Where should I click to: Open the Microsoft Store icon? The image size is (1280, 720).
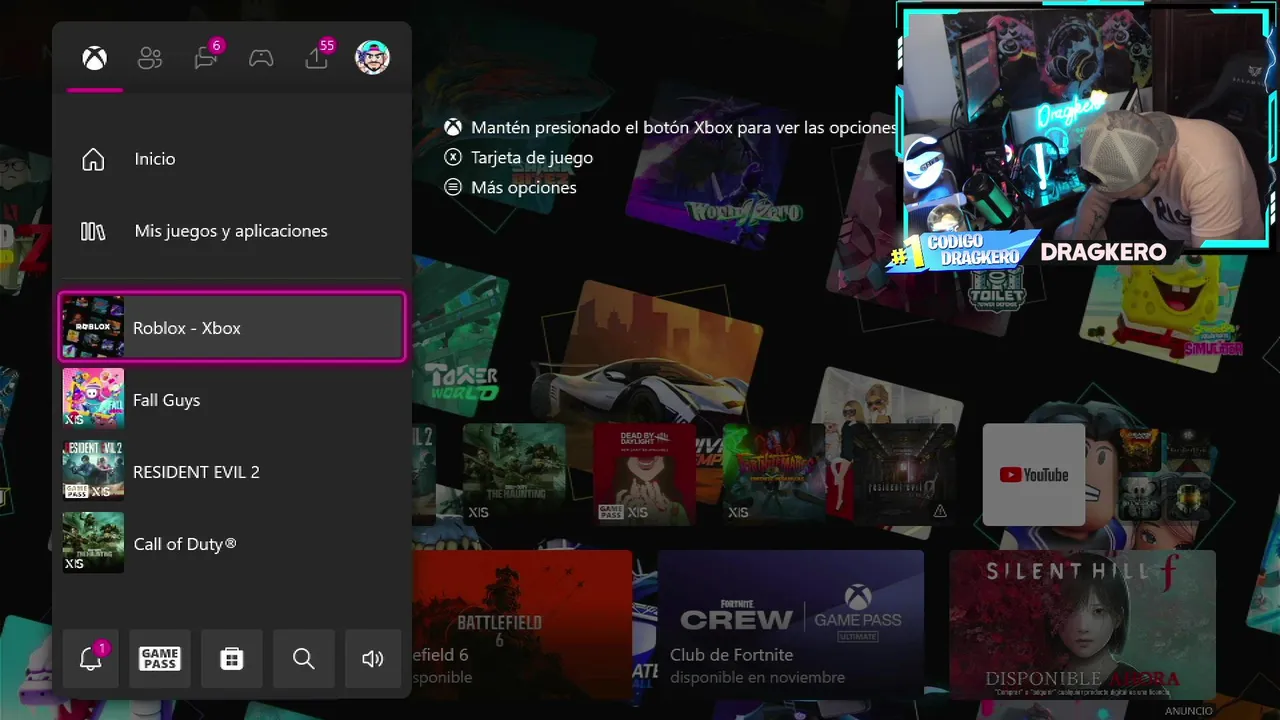pyautogui.click(x=232, y=658)
